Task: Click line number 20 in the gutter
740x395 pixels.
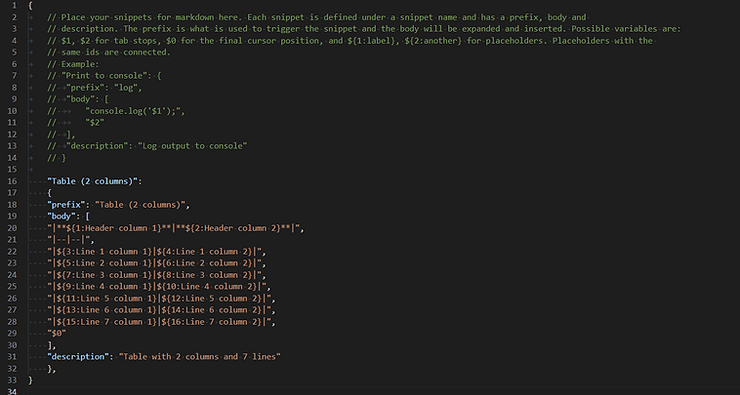Action: (x=12, y=228)
